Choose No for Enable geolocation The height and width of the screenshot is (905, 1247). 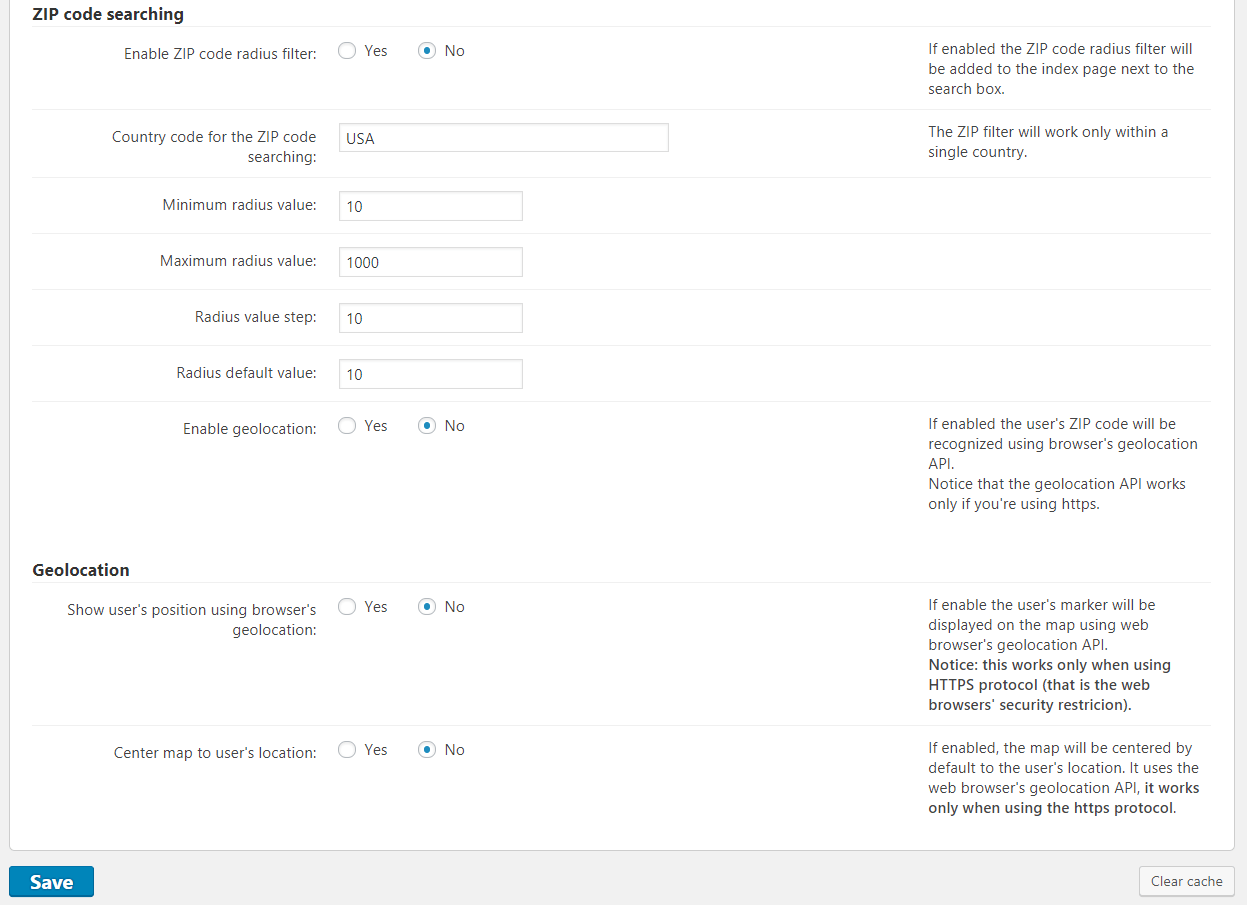tap(427, 426)
